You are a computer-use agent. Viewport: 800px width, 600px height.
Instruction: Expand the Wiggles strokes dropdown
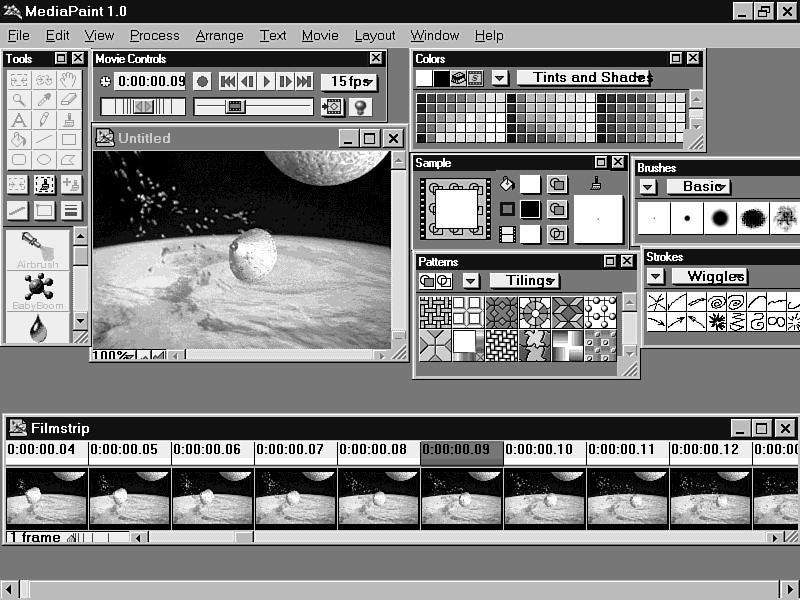(709, 276)
